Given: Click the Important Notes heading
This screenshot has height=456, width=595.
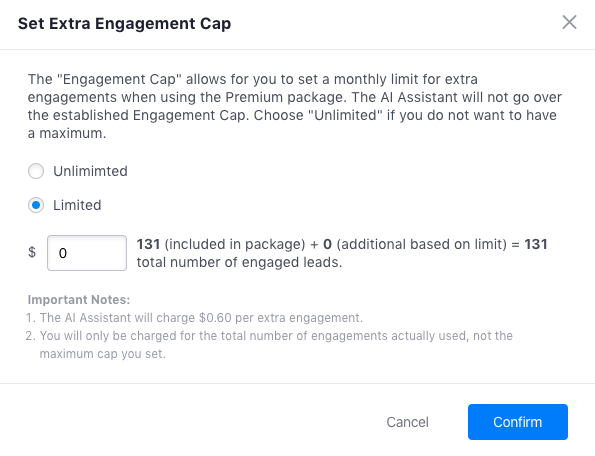Looking at the screenshot, I should coord(79,300).
